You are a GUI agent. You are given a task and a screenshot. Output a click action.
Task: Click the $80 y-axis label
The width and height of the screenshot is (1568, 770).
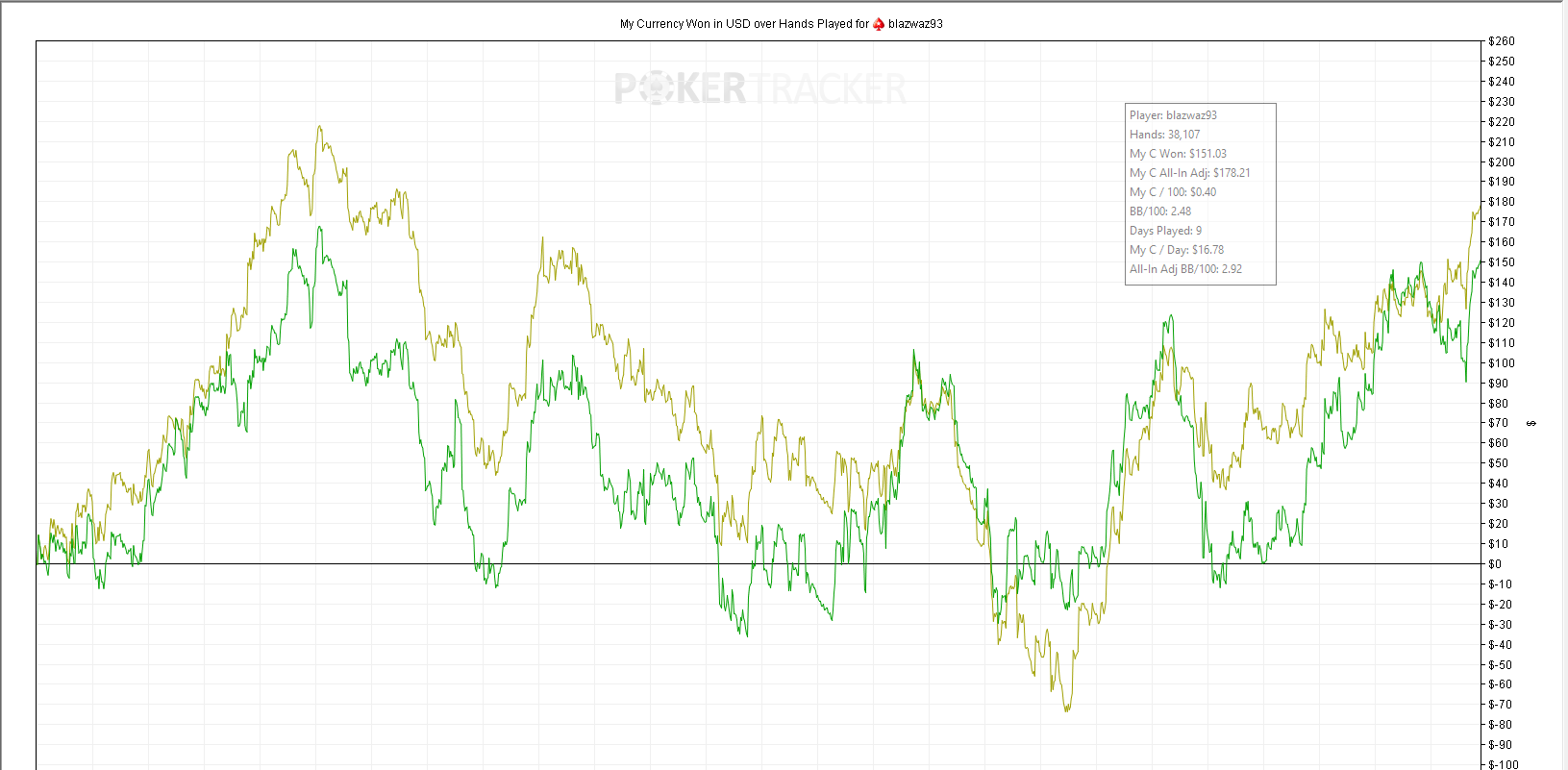point(1498,404)
